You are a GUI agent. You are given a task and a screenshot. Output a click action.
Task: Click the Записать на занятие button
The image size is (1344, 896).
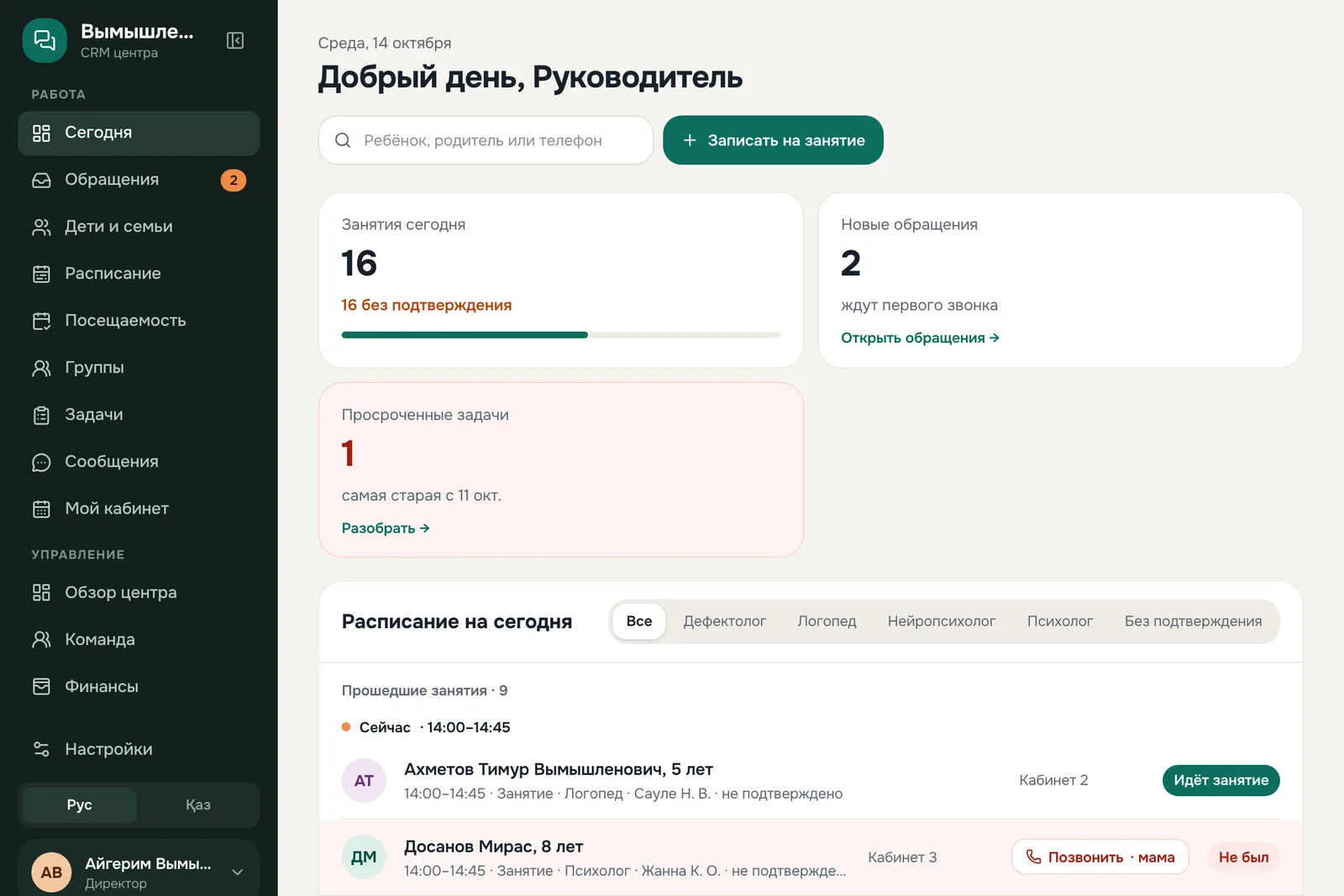(773, 140)
